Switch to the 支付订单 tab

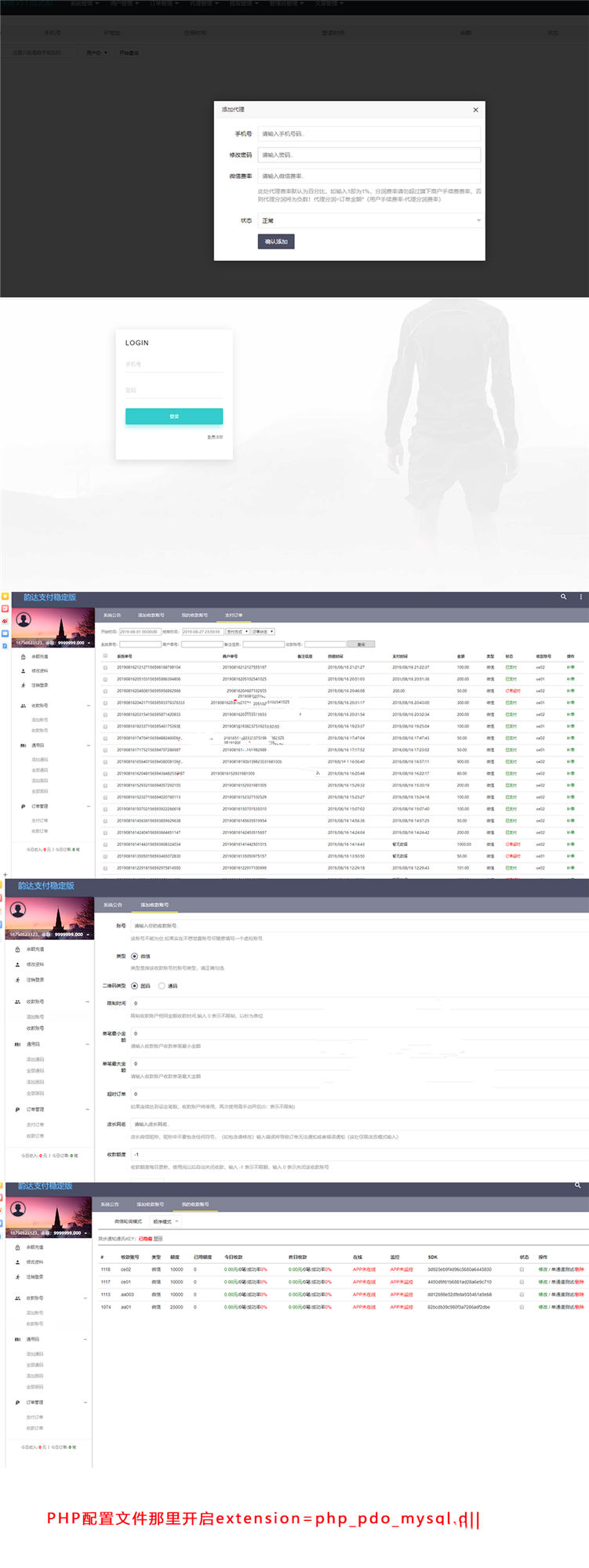(234, 615)
